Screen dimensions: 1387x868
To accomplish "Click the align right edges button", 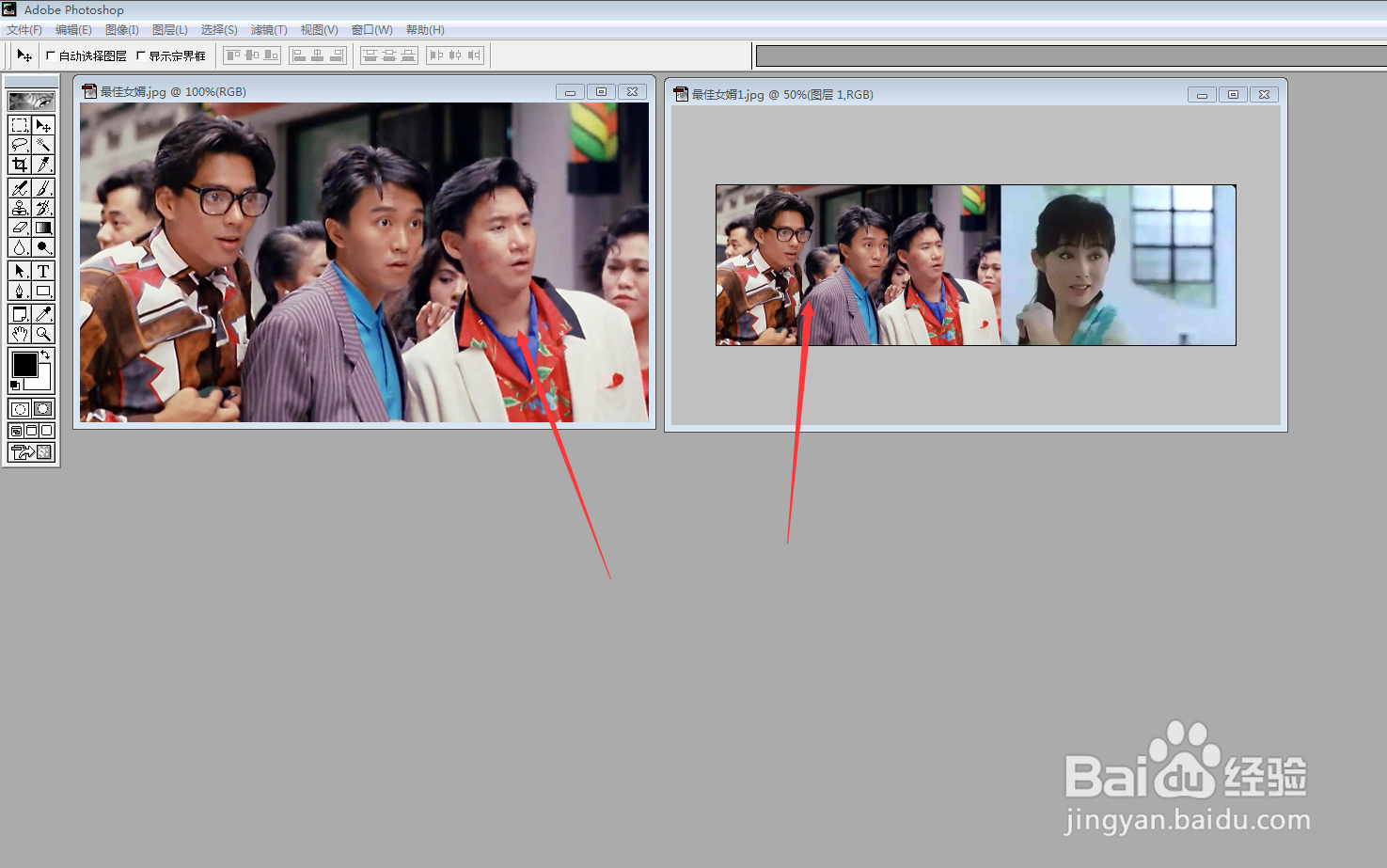I will pyautogui.click(x=337, y=55).
